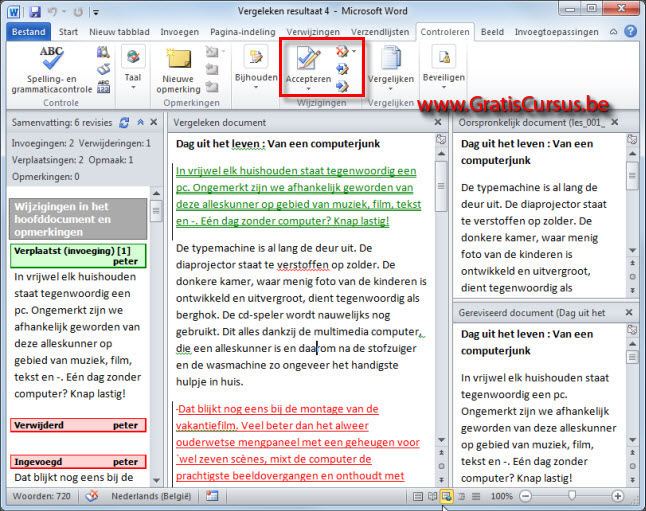Image resolution: width=646 pixels, height=511 pixels.
Task: Toggle ruler in Vergeleken document pane
Action: point(441,139)
